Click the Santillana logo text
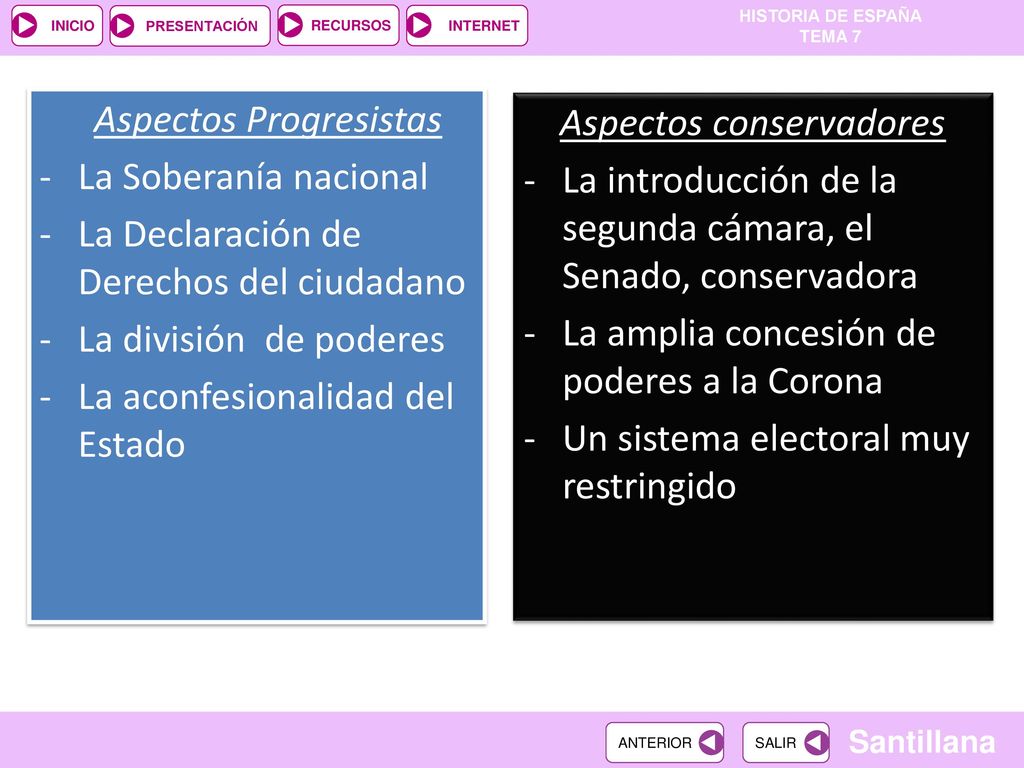Image resolution: width=1024 pixels, height=768 pixels. 921,742
